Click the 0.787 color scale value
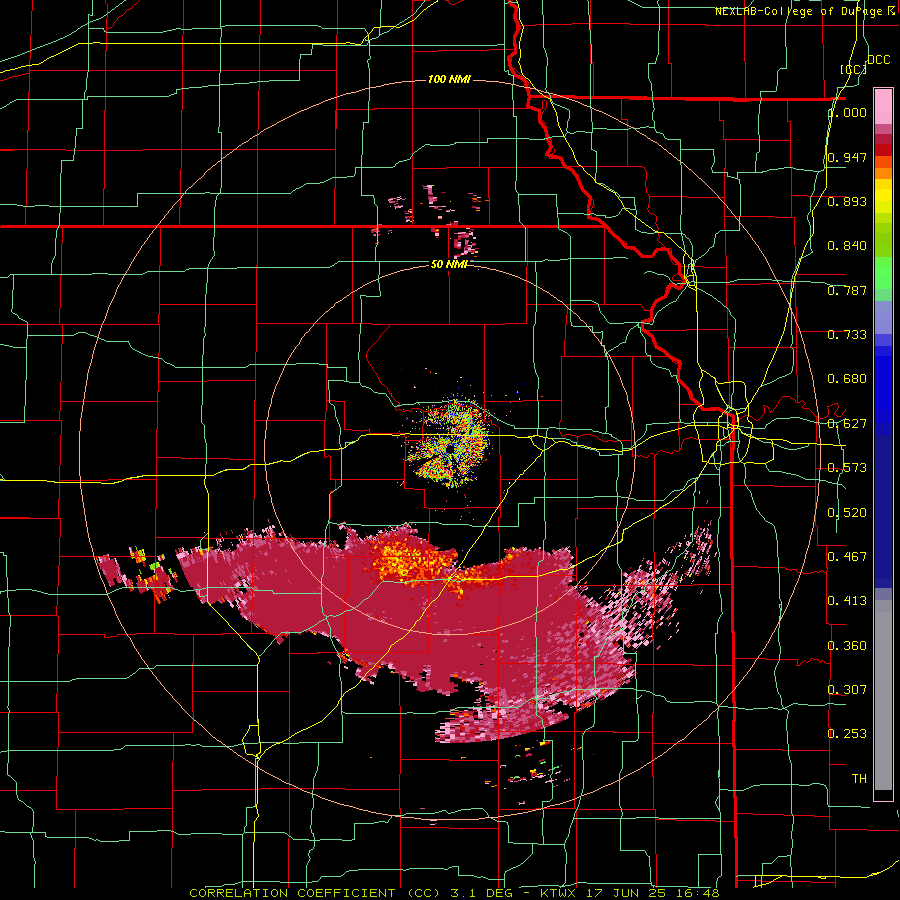 pos(847,290)
